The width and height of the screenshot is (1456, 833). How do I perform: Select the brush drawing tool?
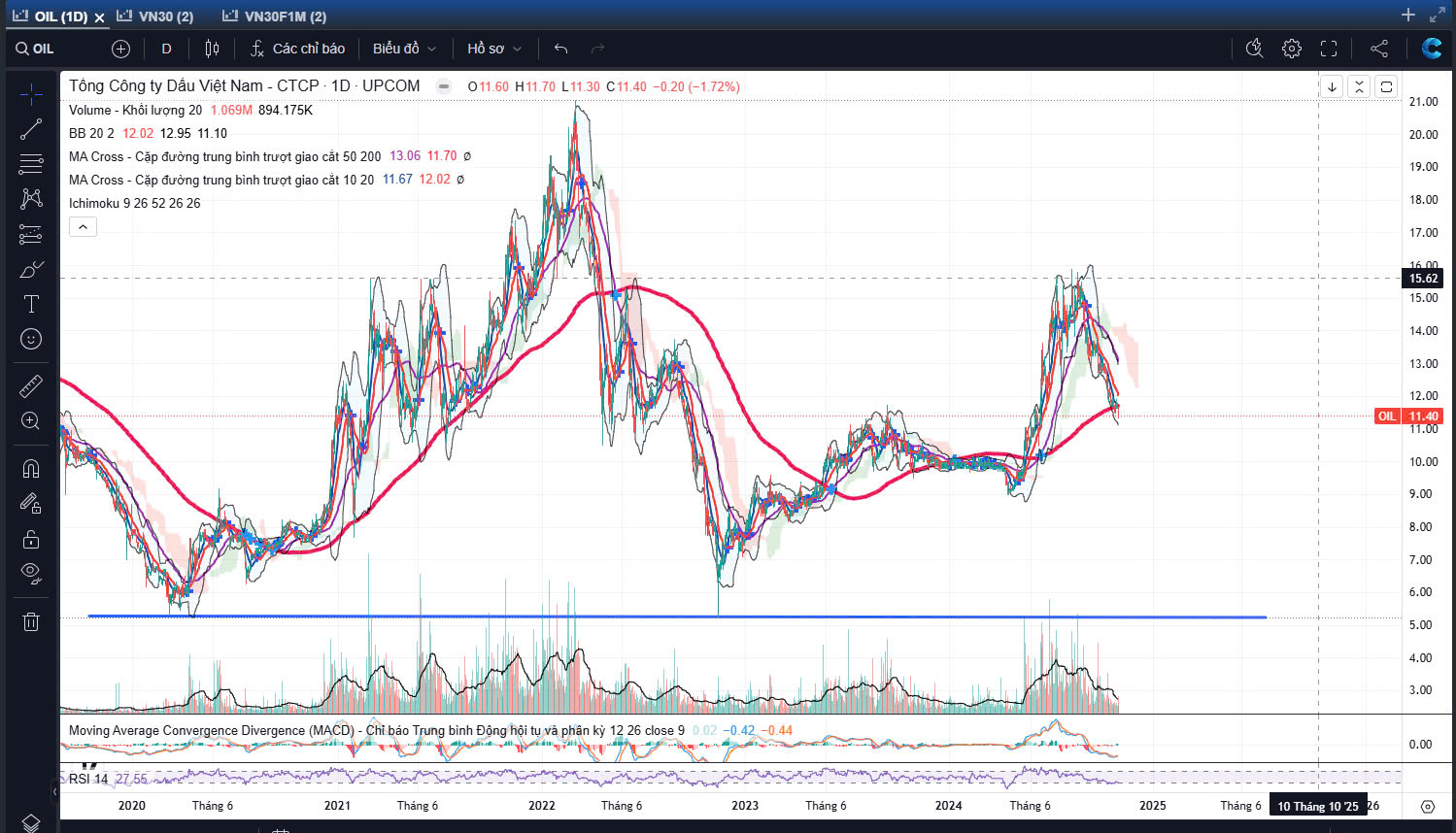(31, 269)
